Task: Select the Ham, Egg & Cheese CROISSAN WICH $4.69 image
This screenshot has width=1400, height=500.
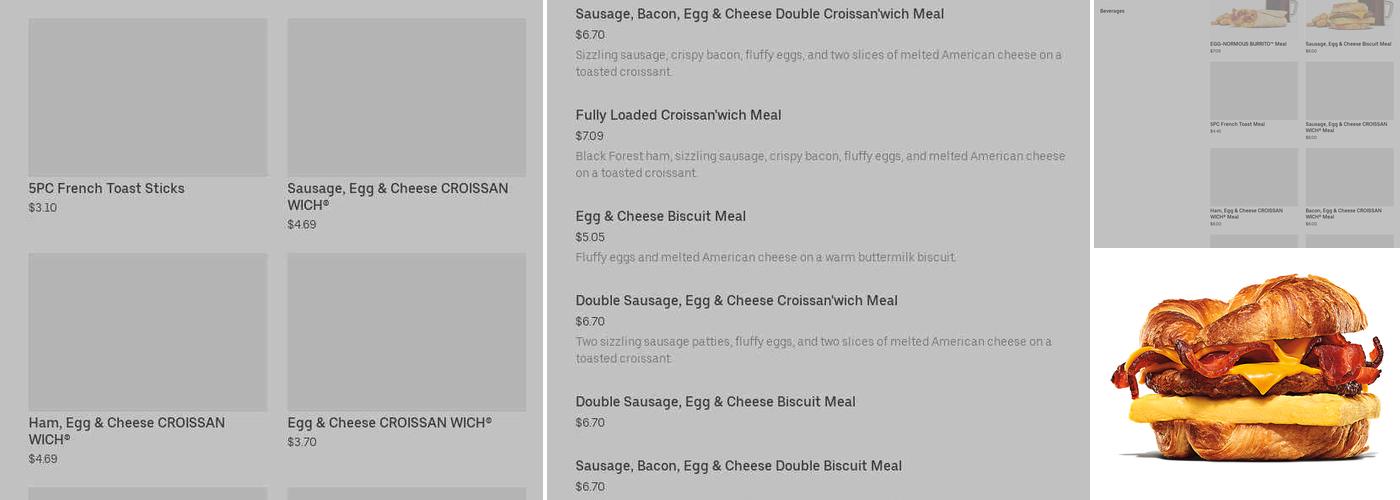Action: point(148,332)
